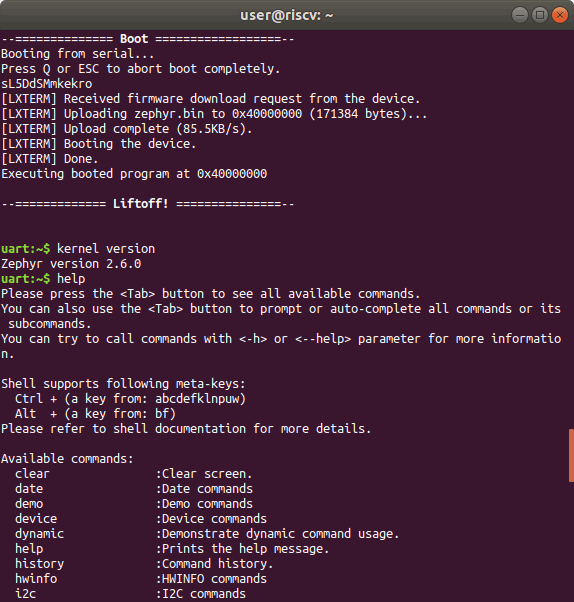Click 'Please press the <Tab> button' line
The height and width of the screenshot is (602, 574).
(x=210, y=294)
